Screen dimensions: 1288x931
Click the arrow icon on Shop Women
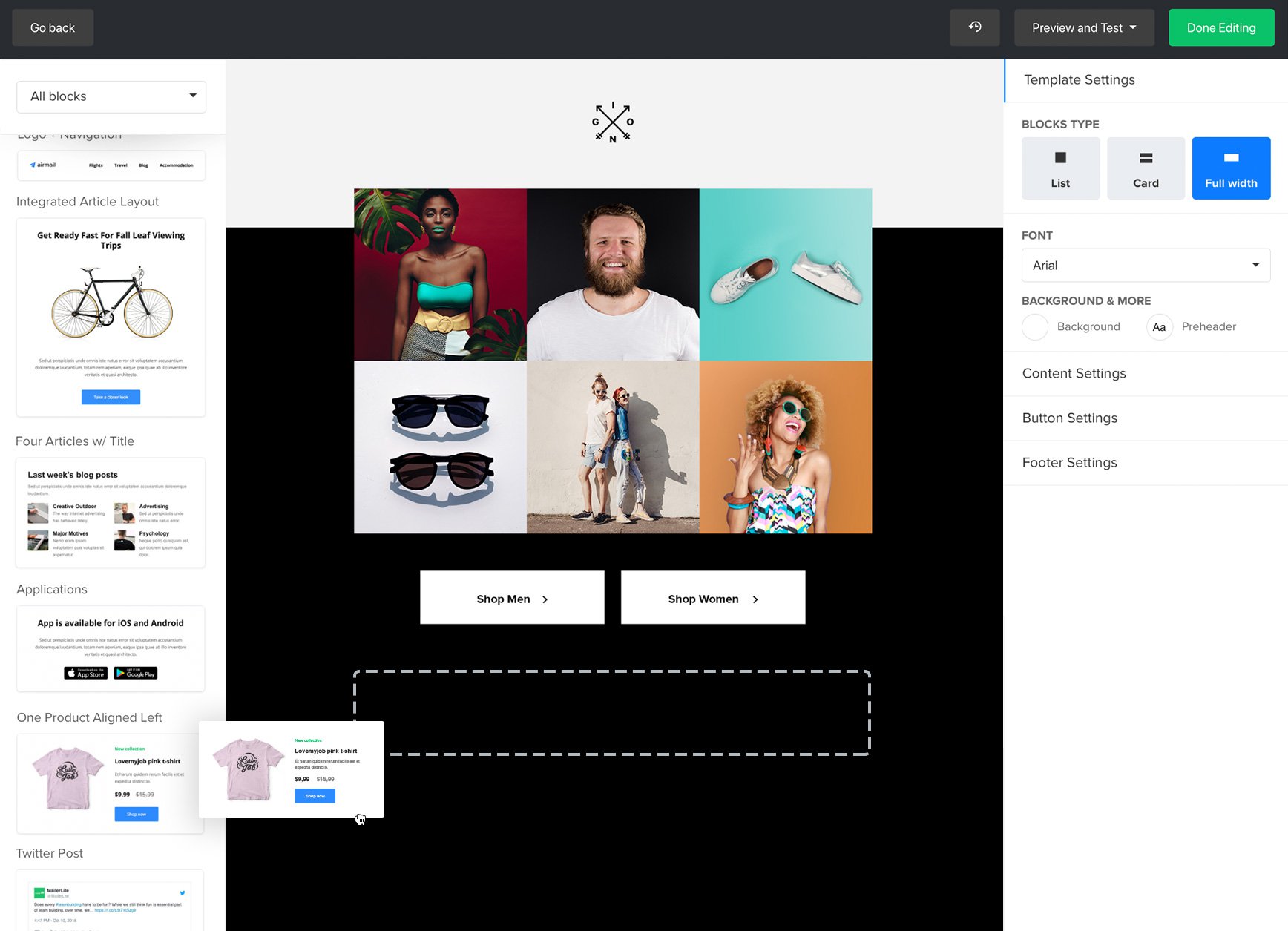tap(755, 599)
